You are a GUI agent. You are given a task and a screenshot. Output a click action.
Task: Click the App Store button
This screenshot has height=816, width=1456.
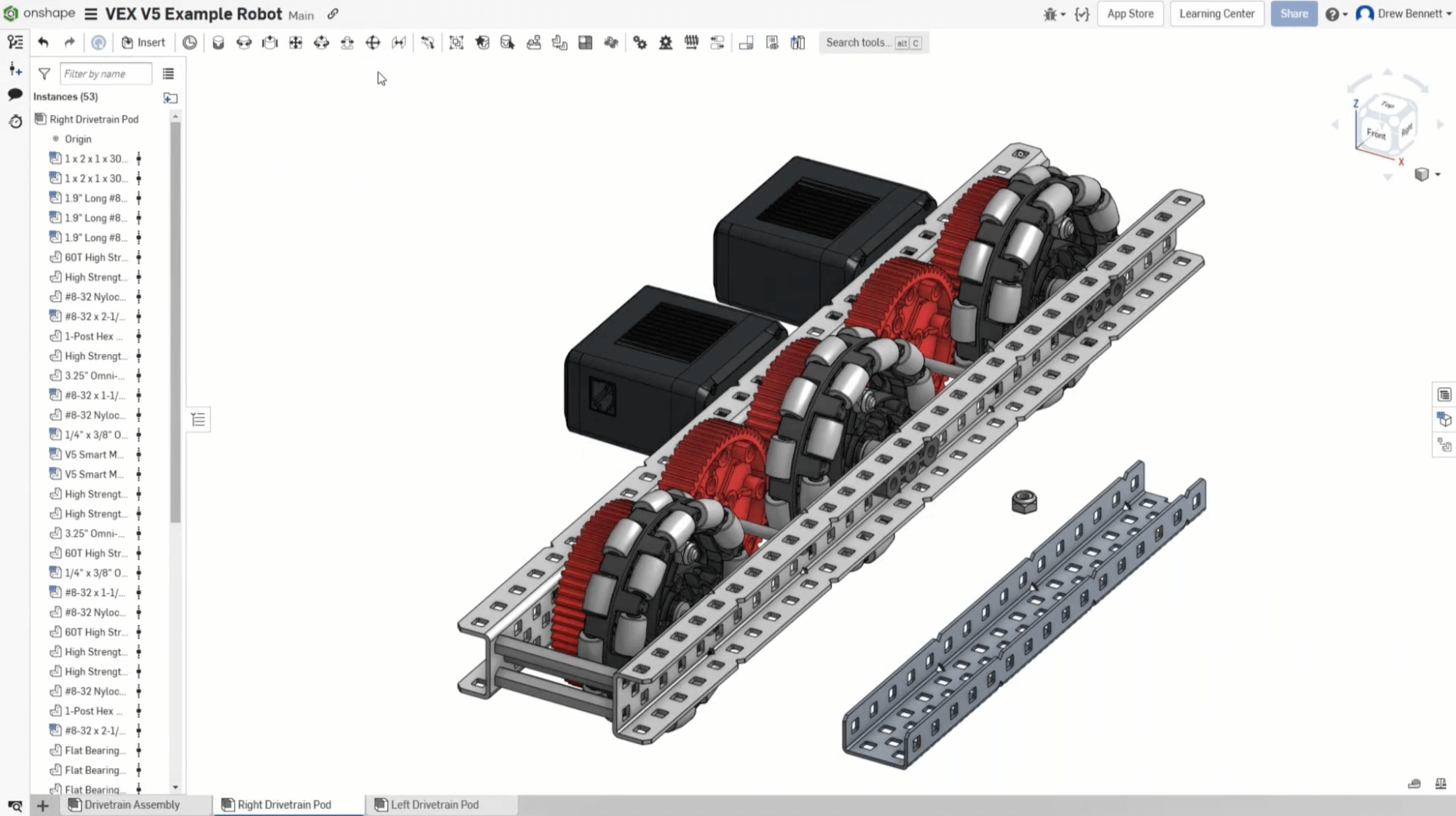pos(1131,13)
